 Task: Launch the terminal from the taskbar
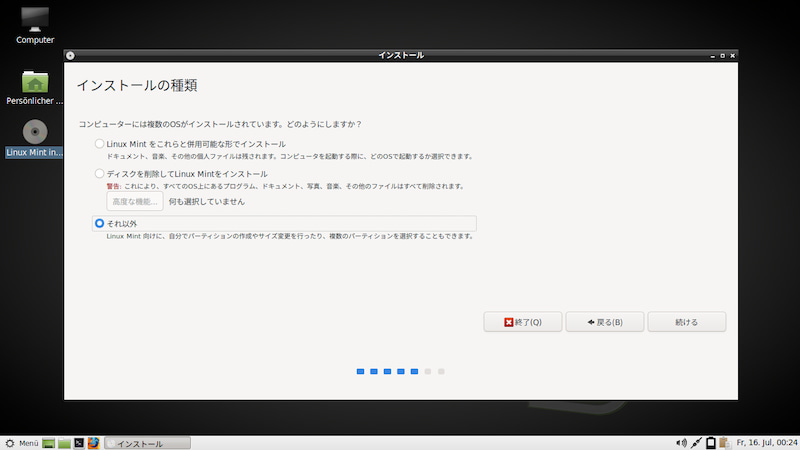tap(79, 443)
